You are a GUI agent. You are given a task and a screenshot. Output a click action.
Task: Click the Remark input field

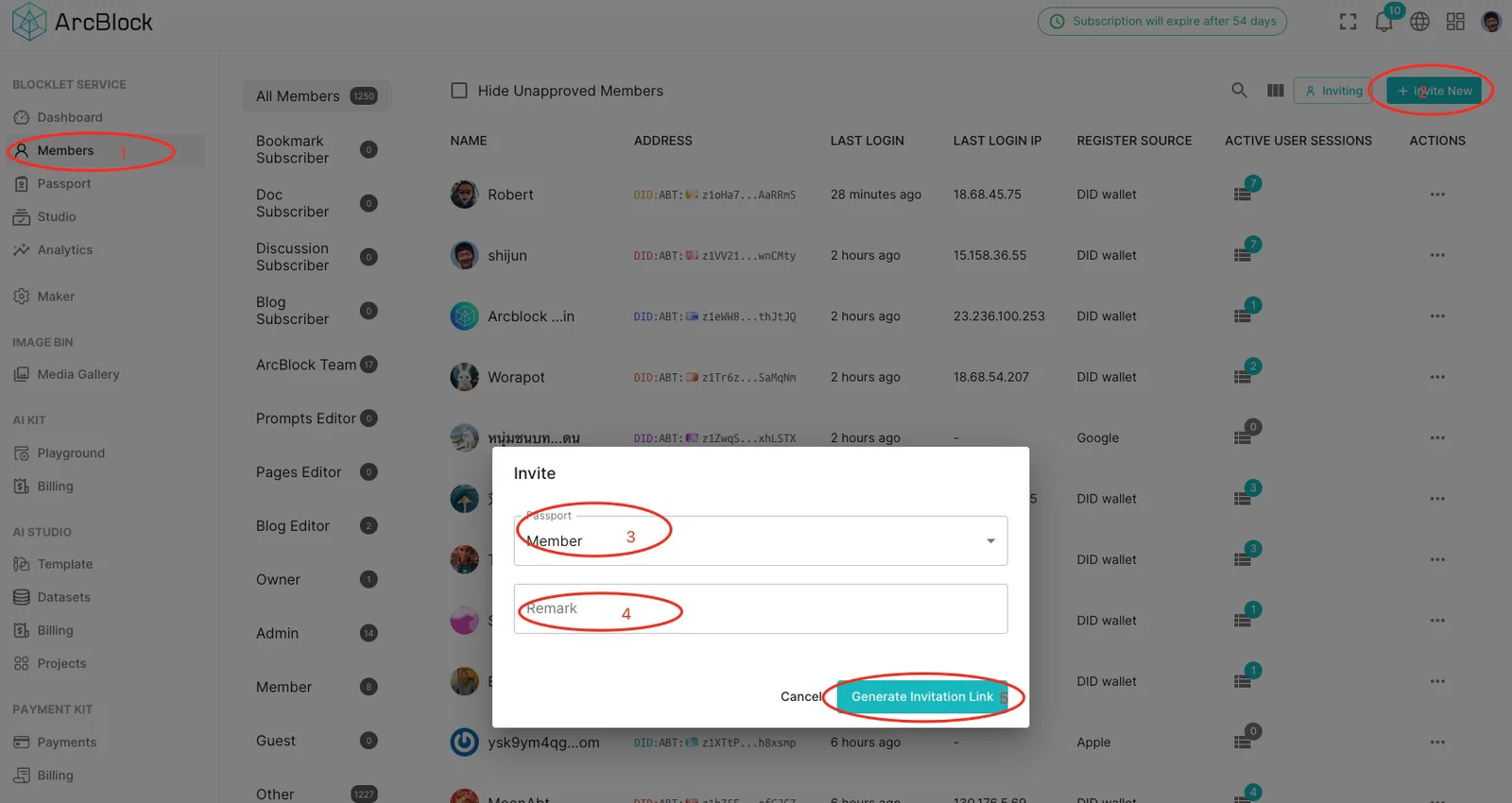pos(761,608)
